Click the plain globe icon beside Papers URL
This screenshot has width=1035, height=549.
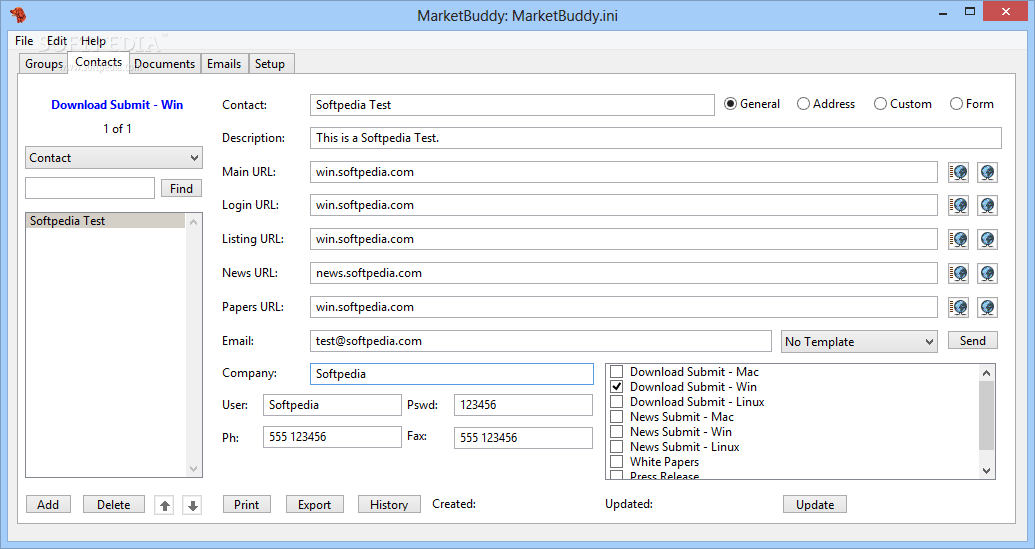click(x=987, y=307)
